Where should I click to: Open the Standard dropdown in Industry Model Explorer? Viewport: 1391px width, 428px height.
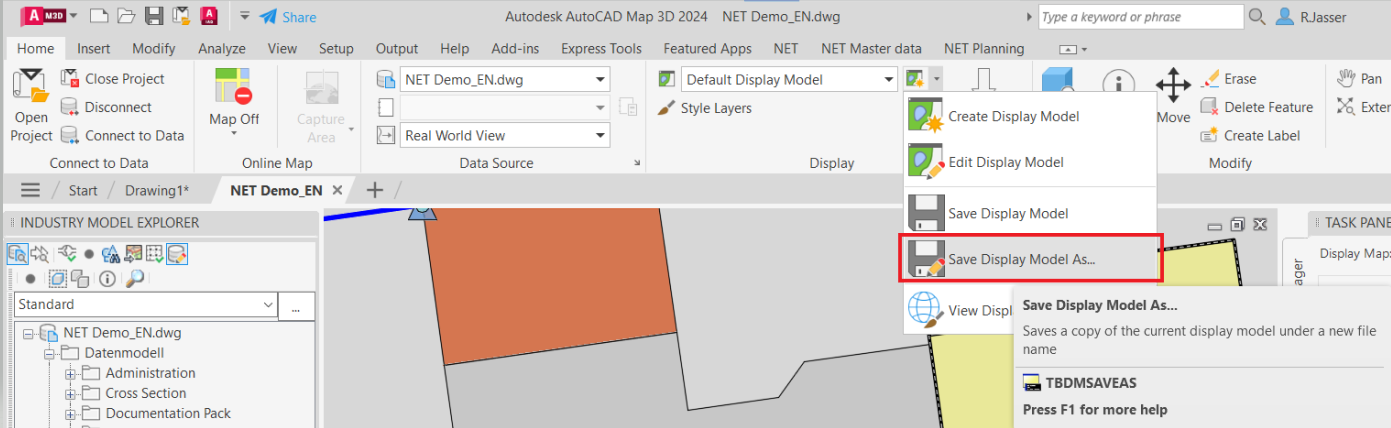pos(145,305)
